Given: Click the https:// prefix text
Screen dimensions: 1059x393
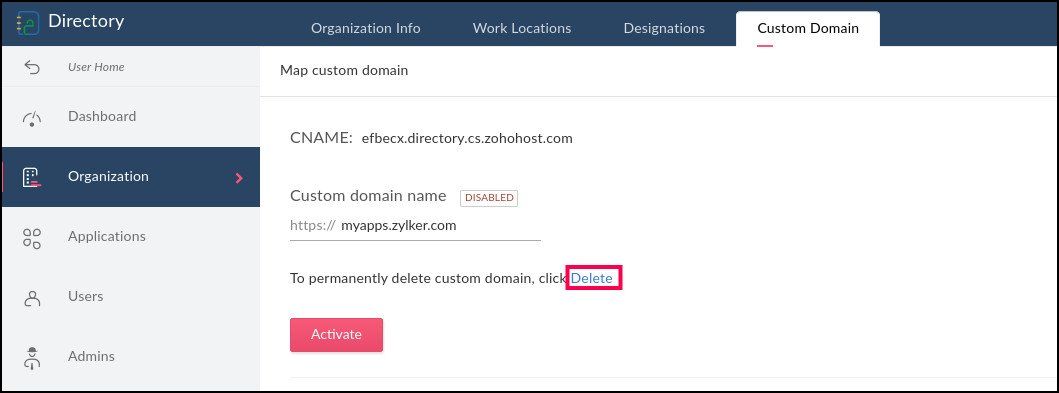Looking at the screenshot, I should pyautogui.click(x=312, y=226).
